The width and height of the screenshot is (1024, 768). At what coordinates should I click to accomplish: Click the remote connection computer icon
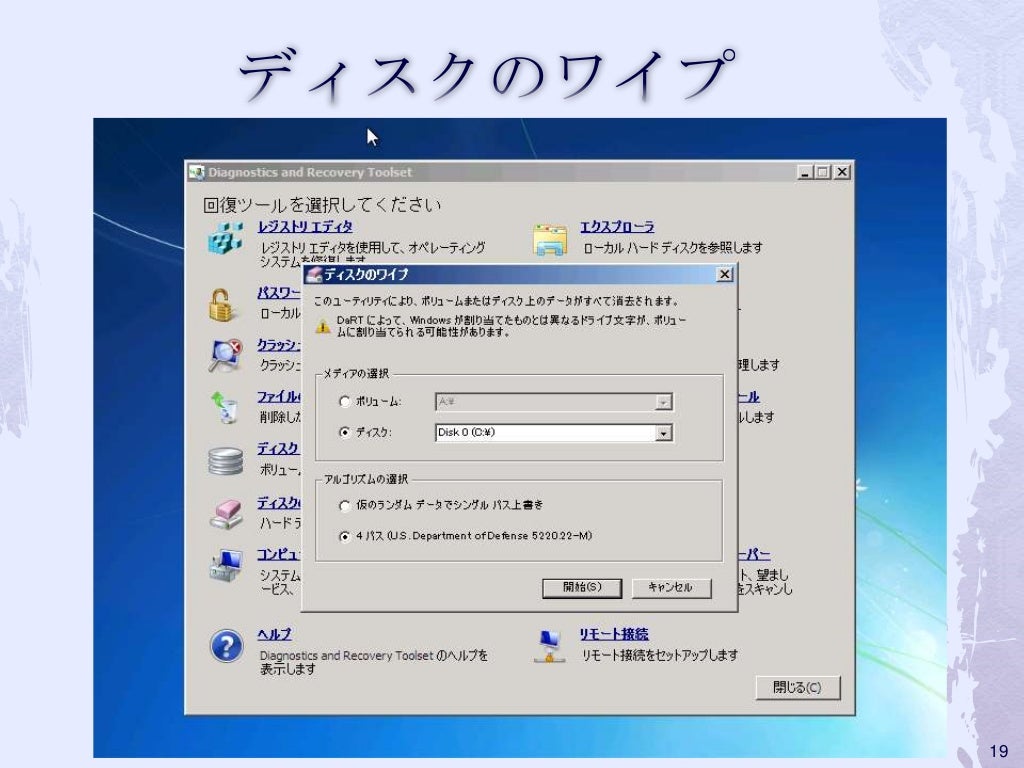click(549, 647)
